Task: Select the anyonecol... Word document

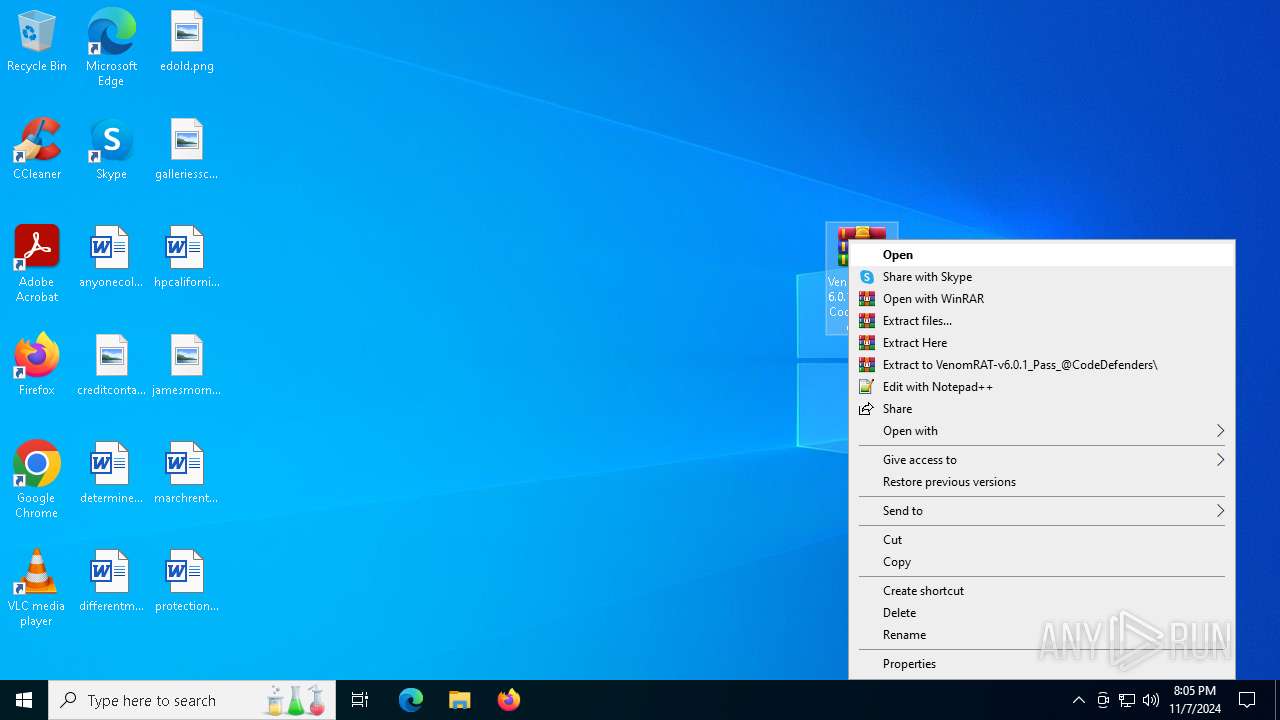Action: (x=111, y=258)
